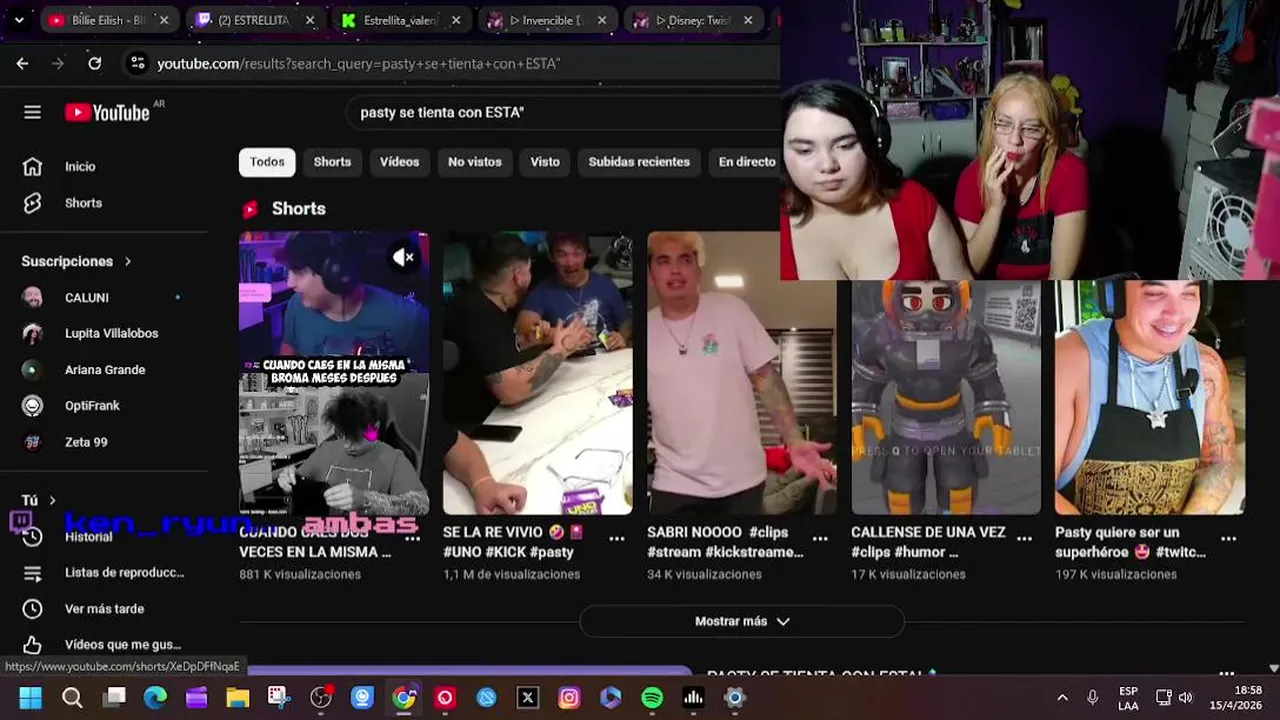Select the Shorts filter chip
Viewport: 1280px width, 720px height.
[x=332, y=162]
